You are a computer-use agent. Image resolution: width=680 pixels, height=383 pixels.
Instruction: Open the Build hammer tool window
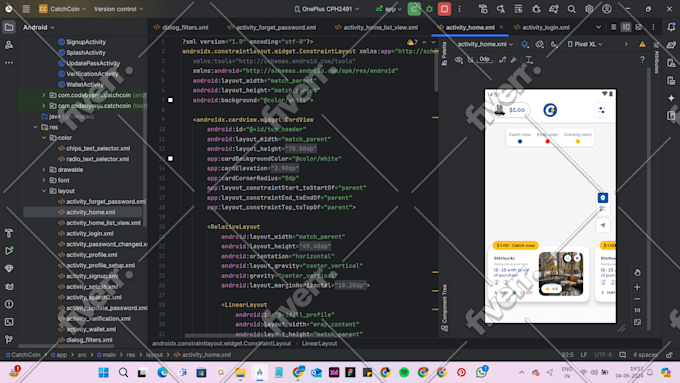click(9, 233)
